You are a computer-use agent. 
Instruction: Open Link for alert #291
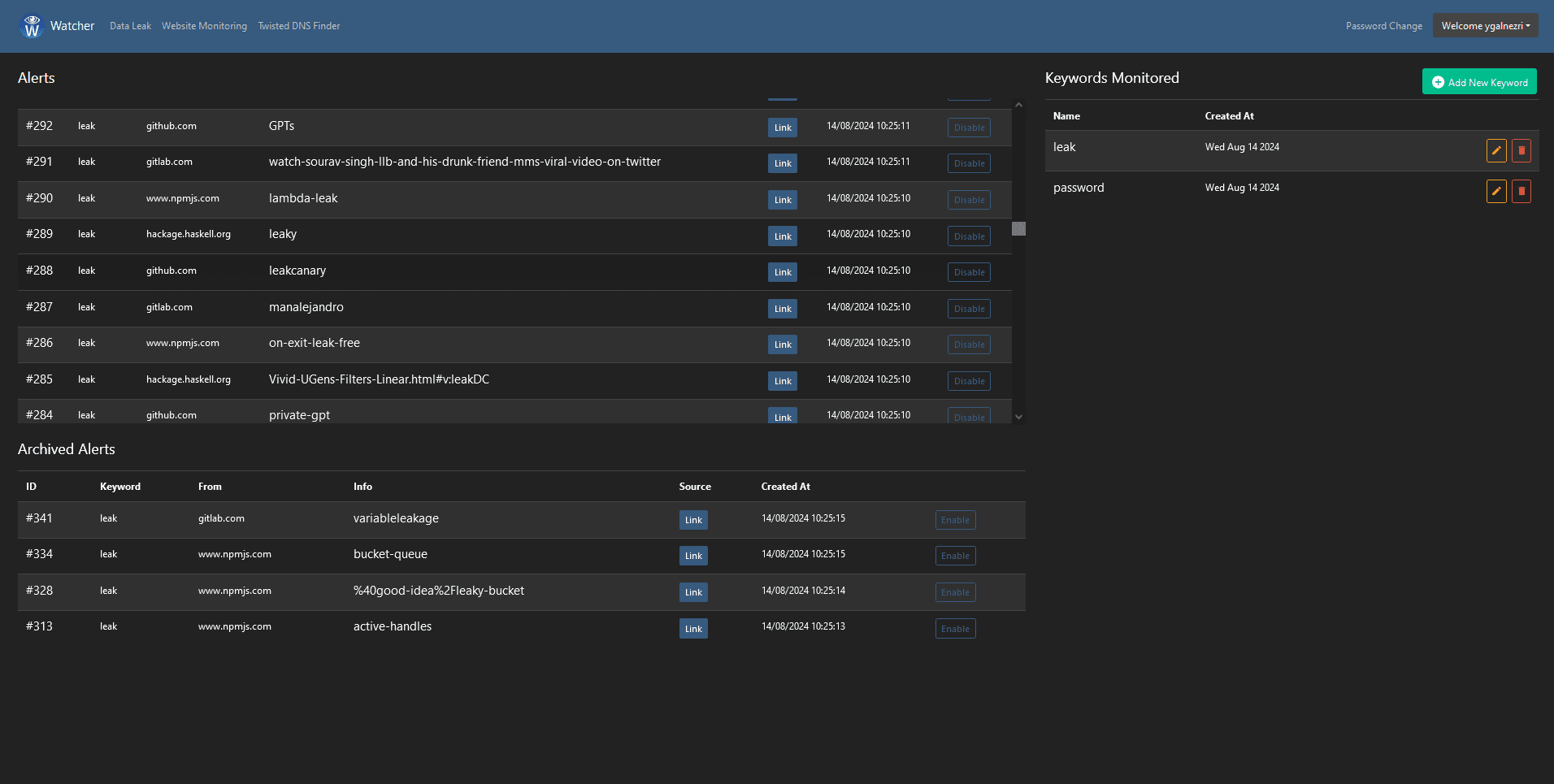pyautogui.click(x=783, y=163)
